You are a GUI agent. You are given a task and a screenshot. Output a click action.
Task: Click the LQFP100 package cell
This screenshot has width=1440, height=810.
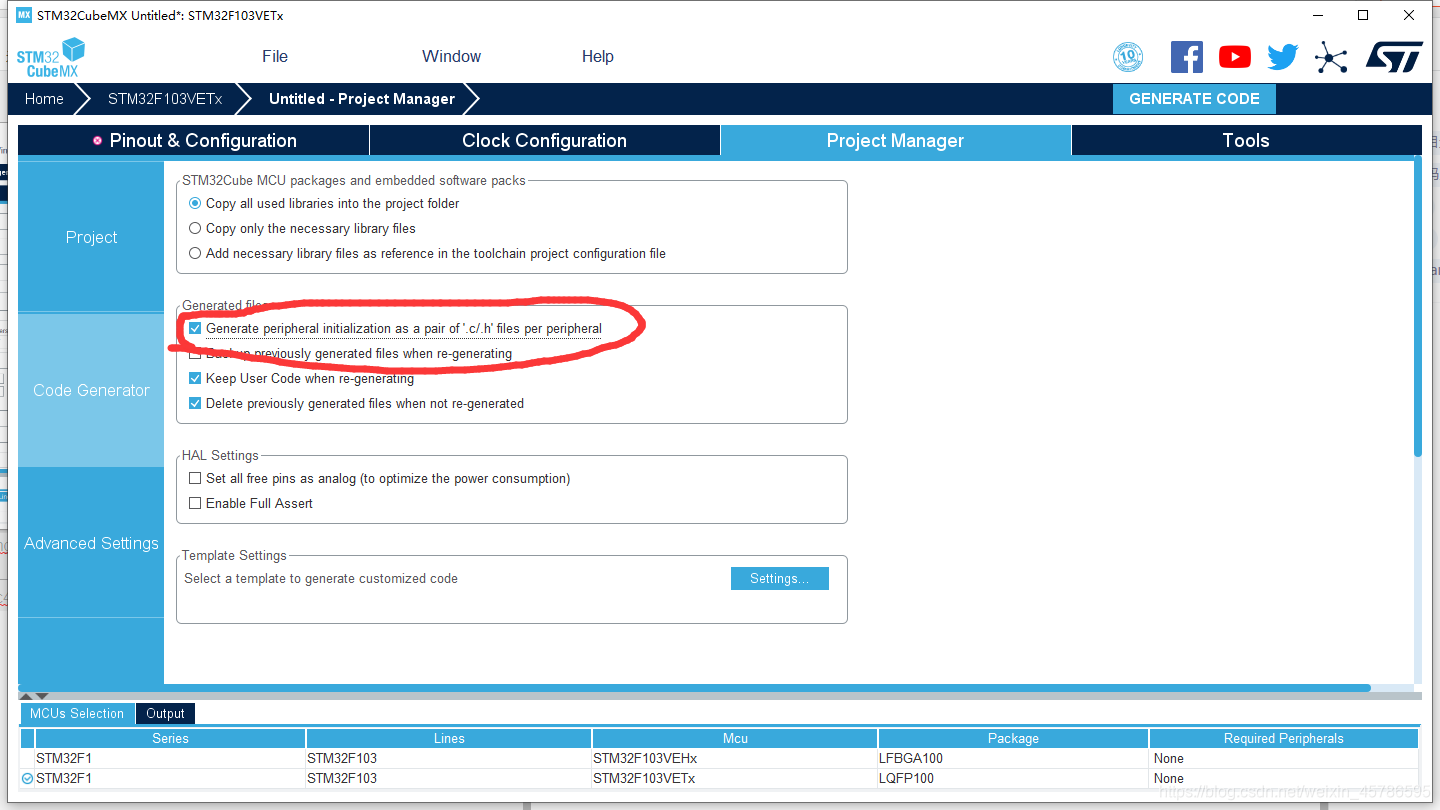pos(1013,778)
